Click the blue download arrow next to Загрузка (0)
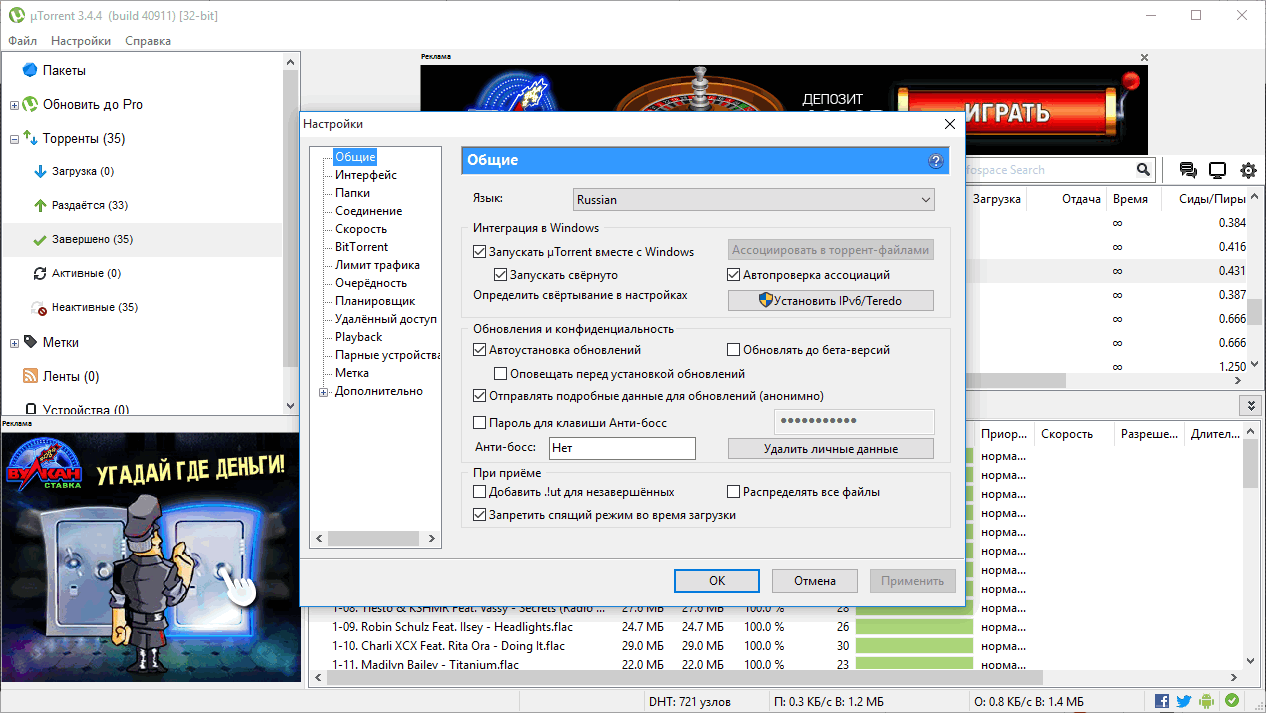This screenshot has height=713, width=1266. click(41, 171)
